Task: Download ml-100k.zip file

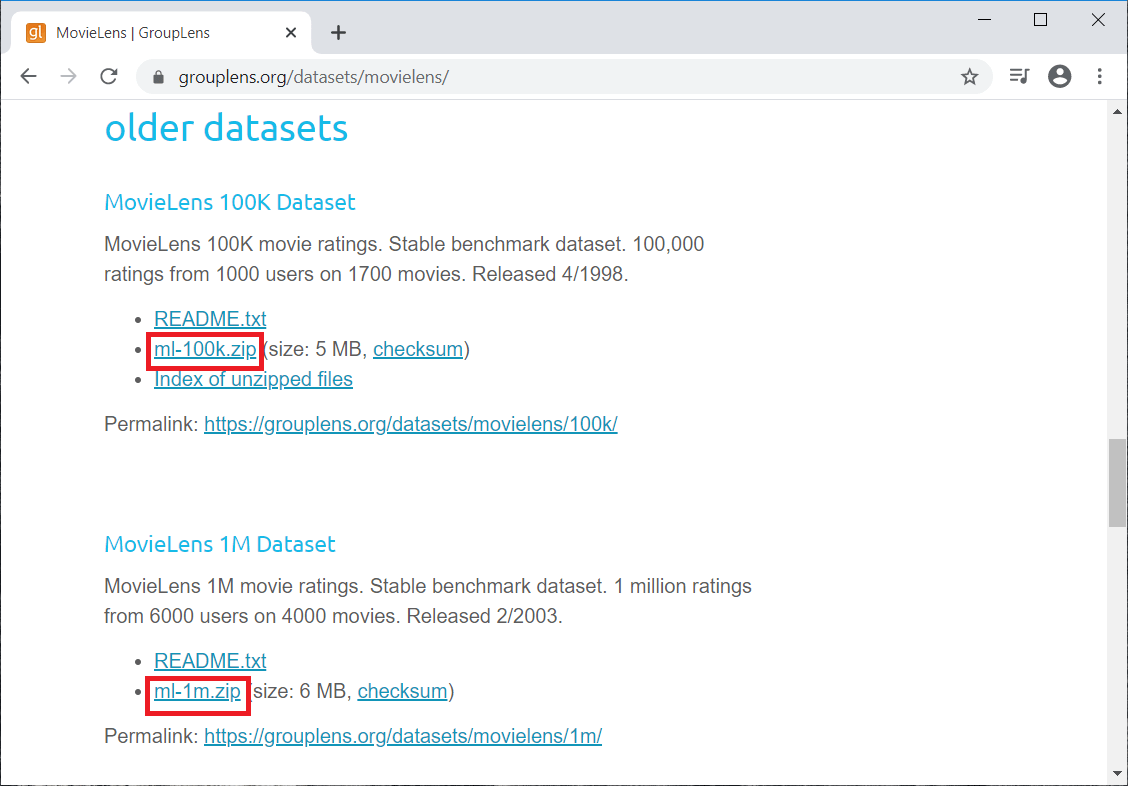Action: coord(205,350)
